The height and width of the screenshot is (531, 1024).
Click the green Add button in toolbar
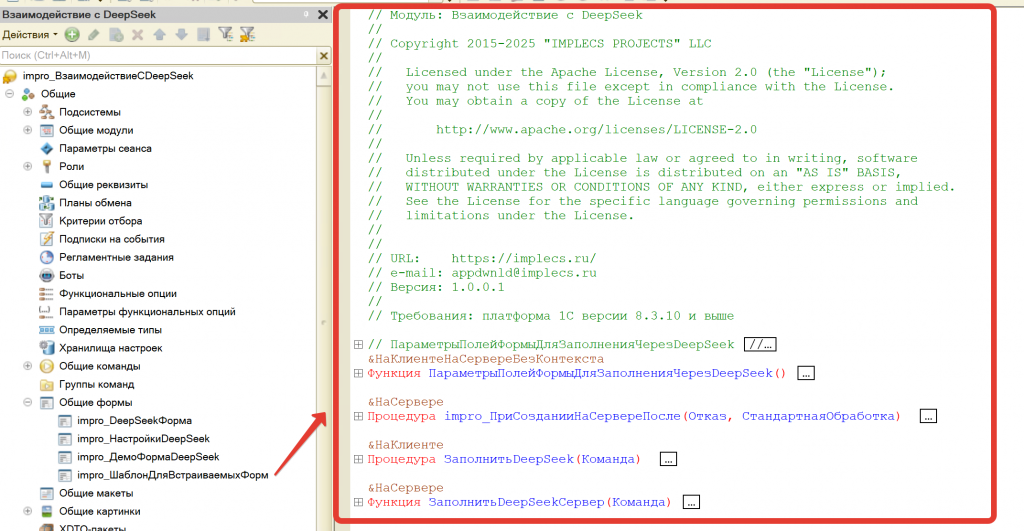[72, 35]
